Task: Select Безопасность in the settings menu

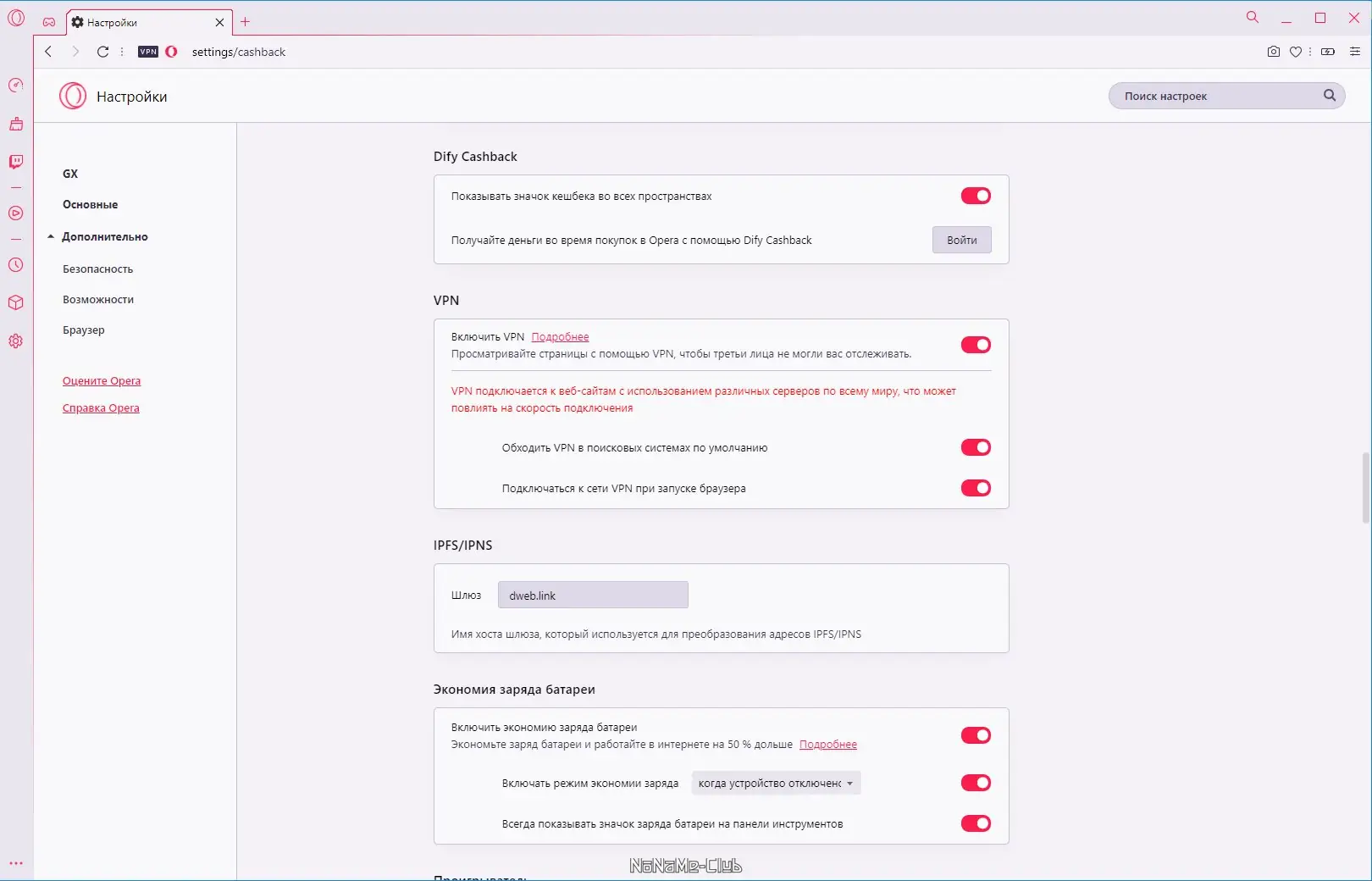Action: pos(98,269)
